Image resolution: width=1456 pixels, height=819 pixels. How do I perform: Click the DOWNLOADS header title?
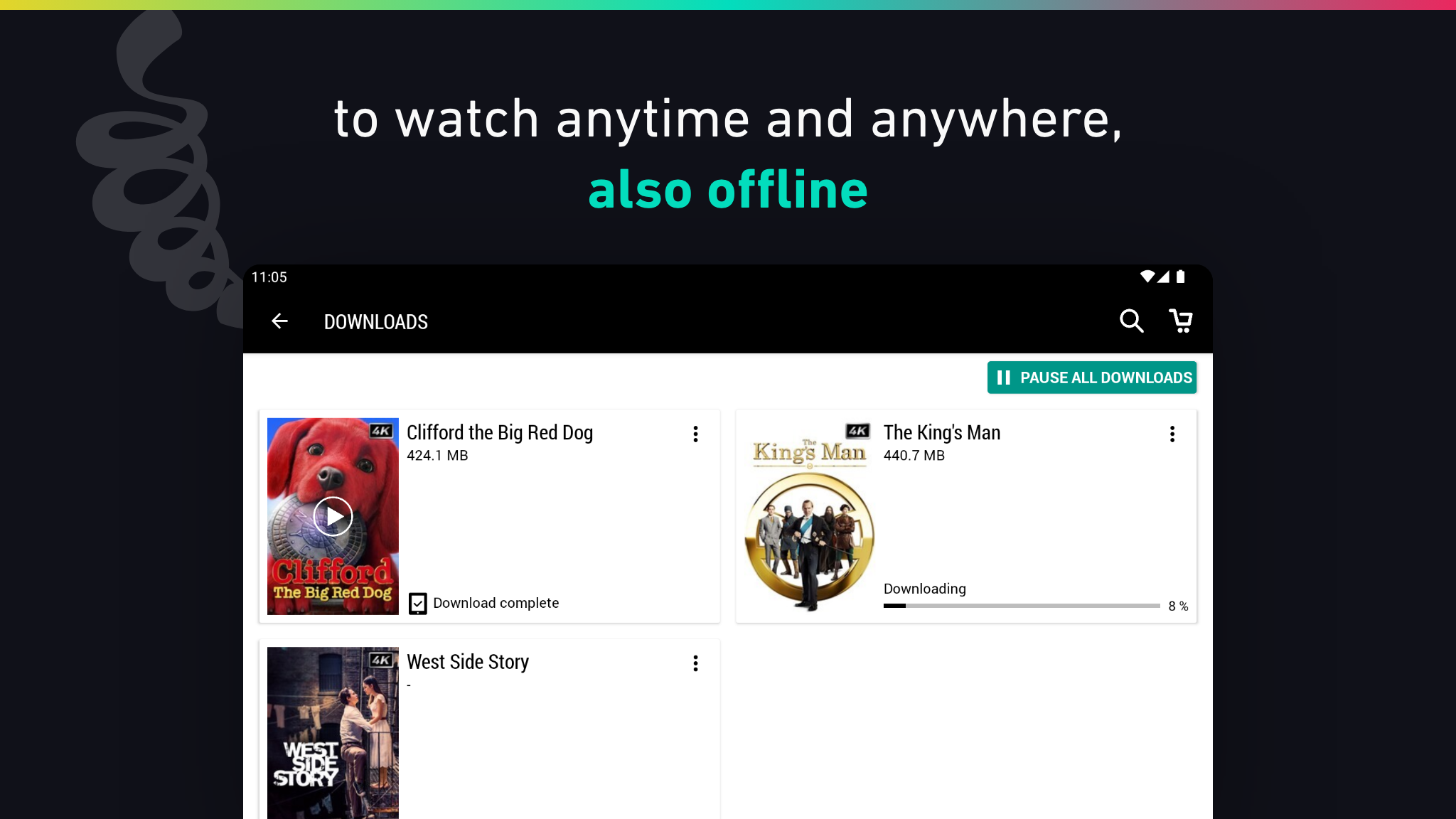[x=376, y=322]
